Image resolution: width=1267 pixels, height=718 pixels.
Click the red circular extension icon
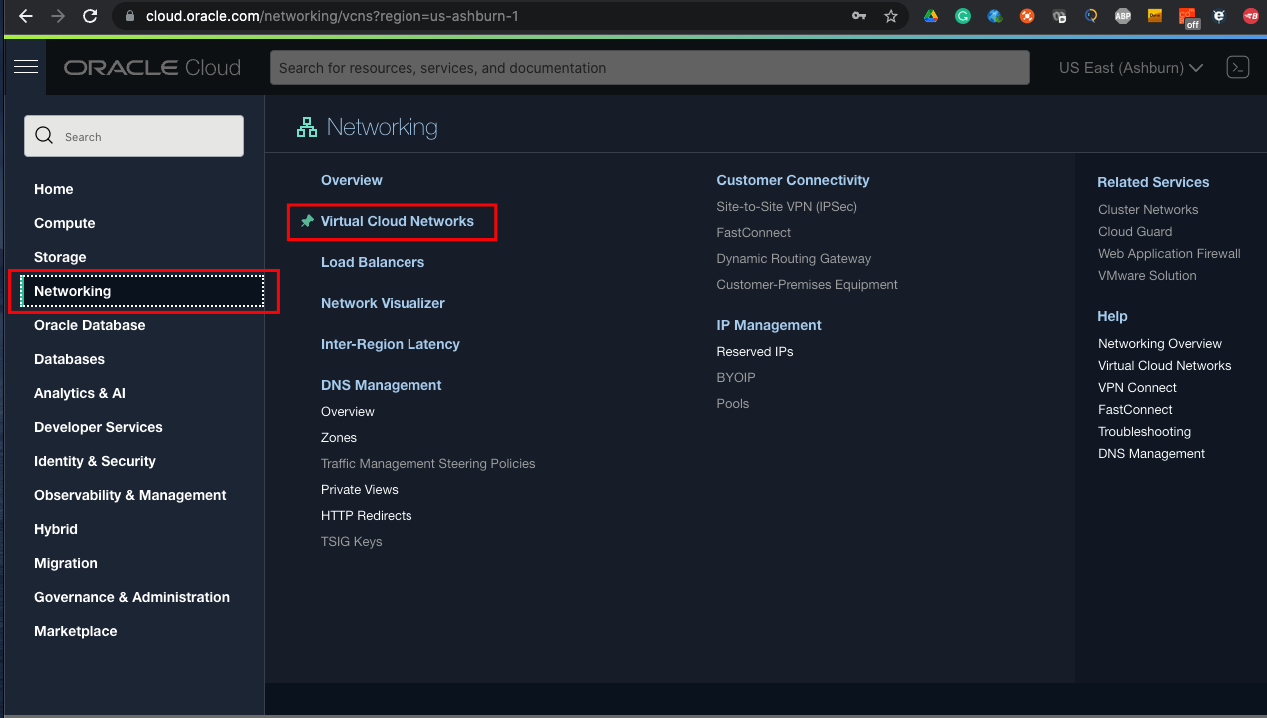[x=1250, y=16]
